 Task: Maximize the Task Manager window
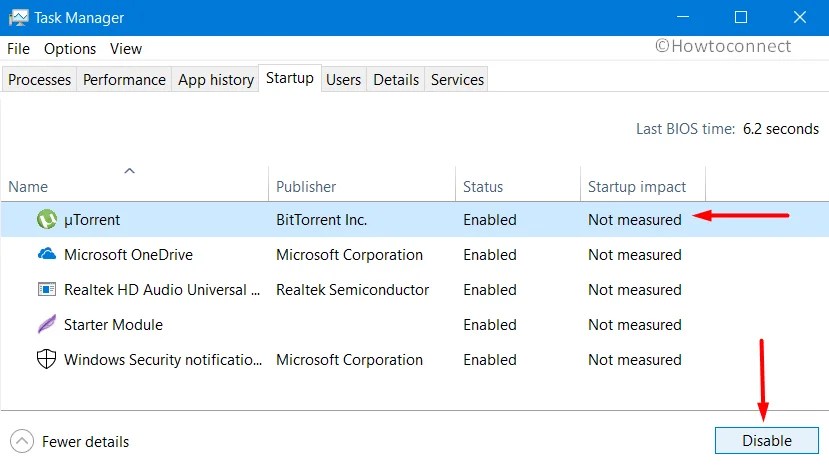coord(741,17)
